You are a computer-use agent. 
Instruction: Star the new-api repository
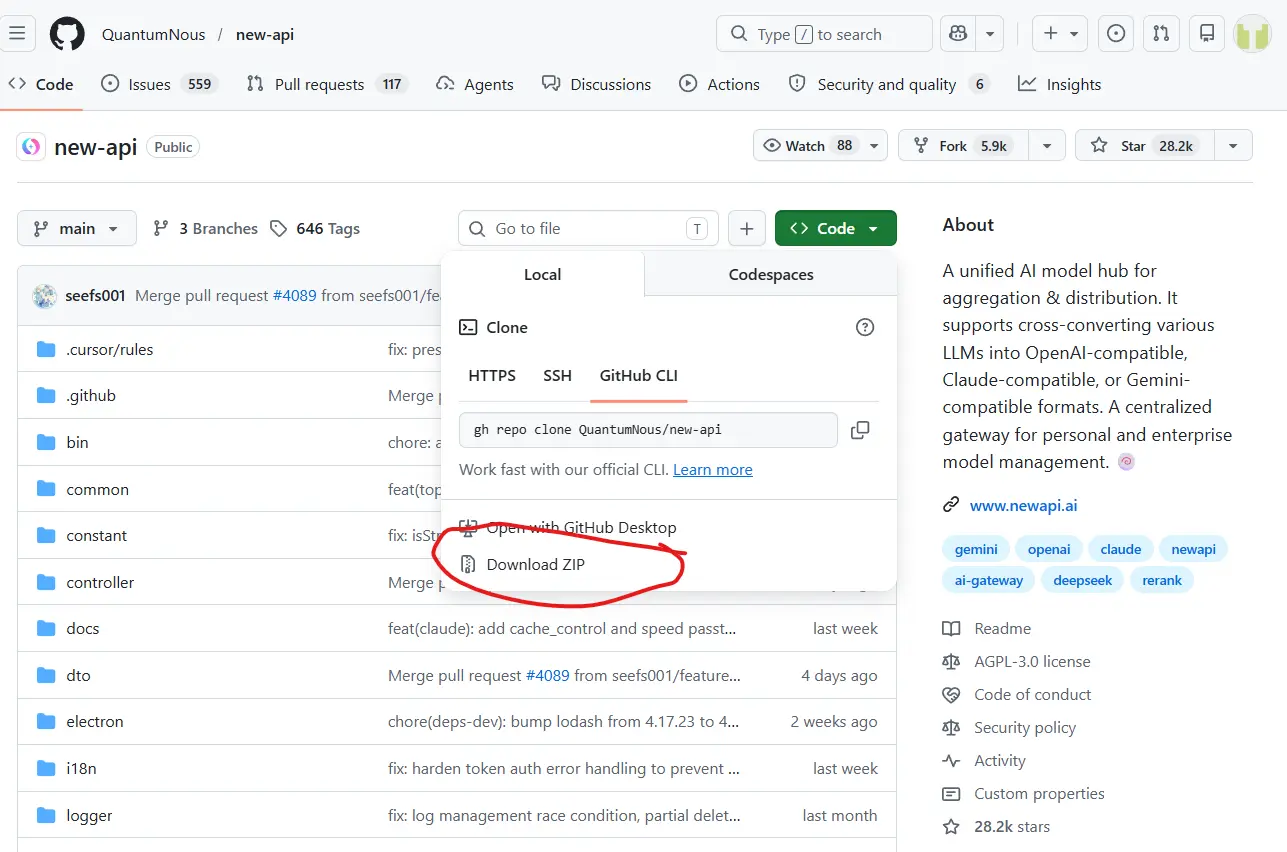pyautogui.click(x=1144, y=146)
